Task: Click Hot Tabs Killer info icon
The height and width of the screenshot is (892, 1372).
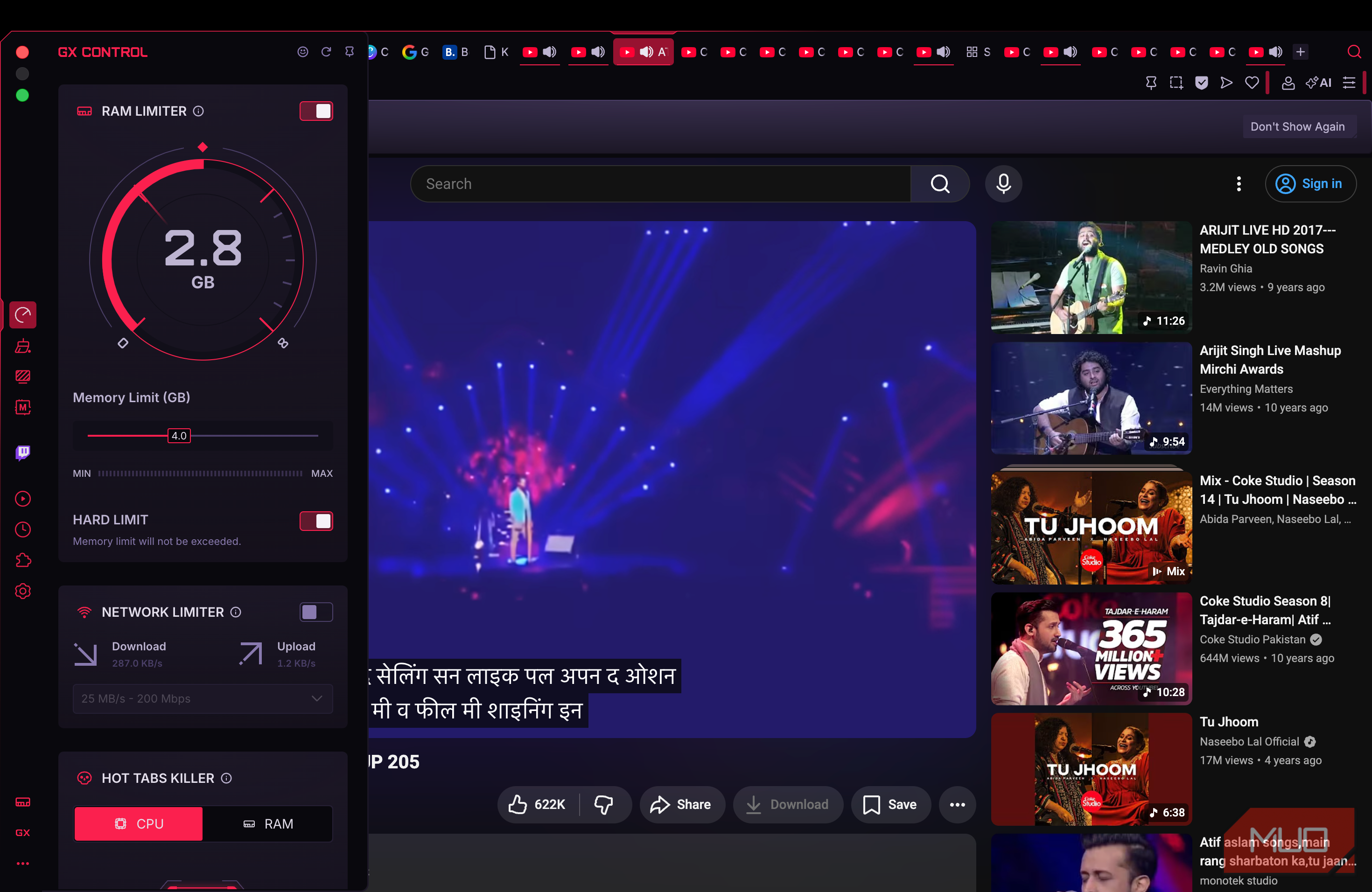Action: pyautogui.click(x=226, y=778)
